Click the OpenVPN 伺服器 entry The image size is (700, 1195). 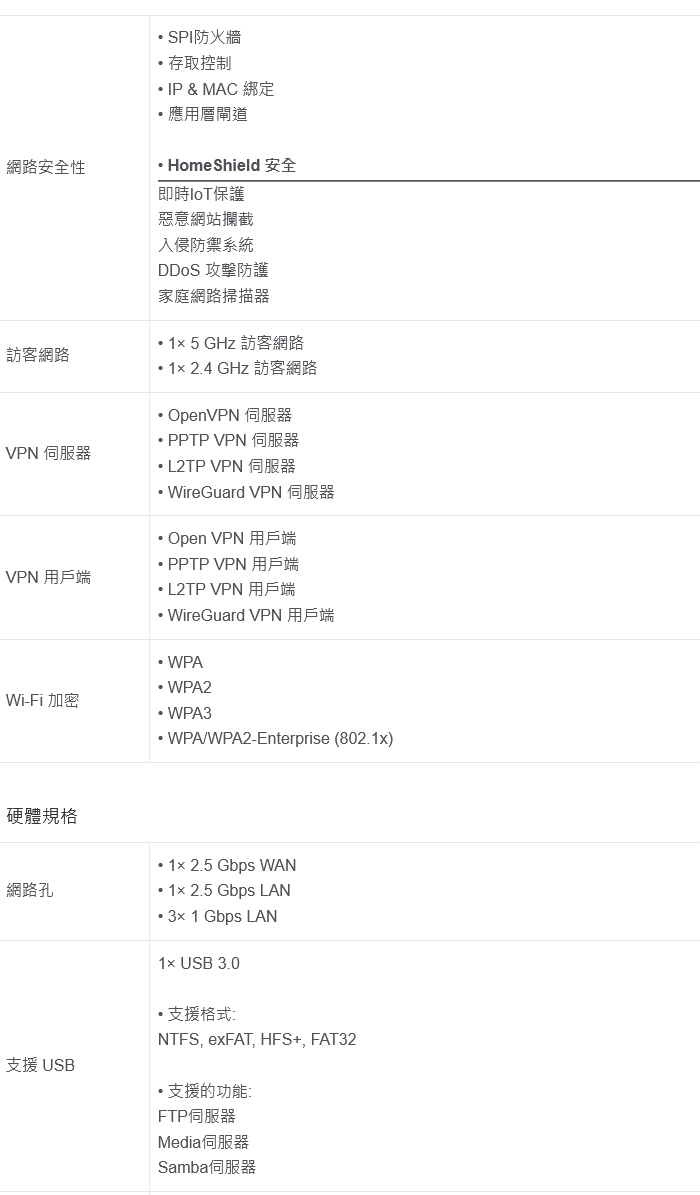(x=229, y=415)
